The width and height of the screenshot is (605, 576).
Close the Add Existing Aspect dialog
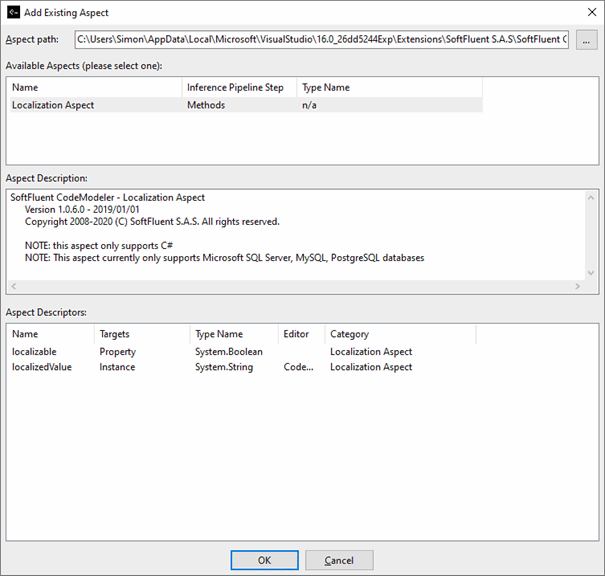click(586, 13)
